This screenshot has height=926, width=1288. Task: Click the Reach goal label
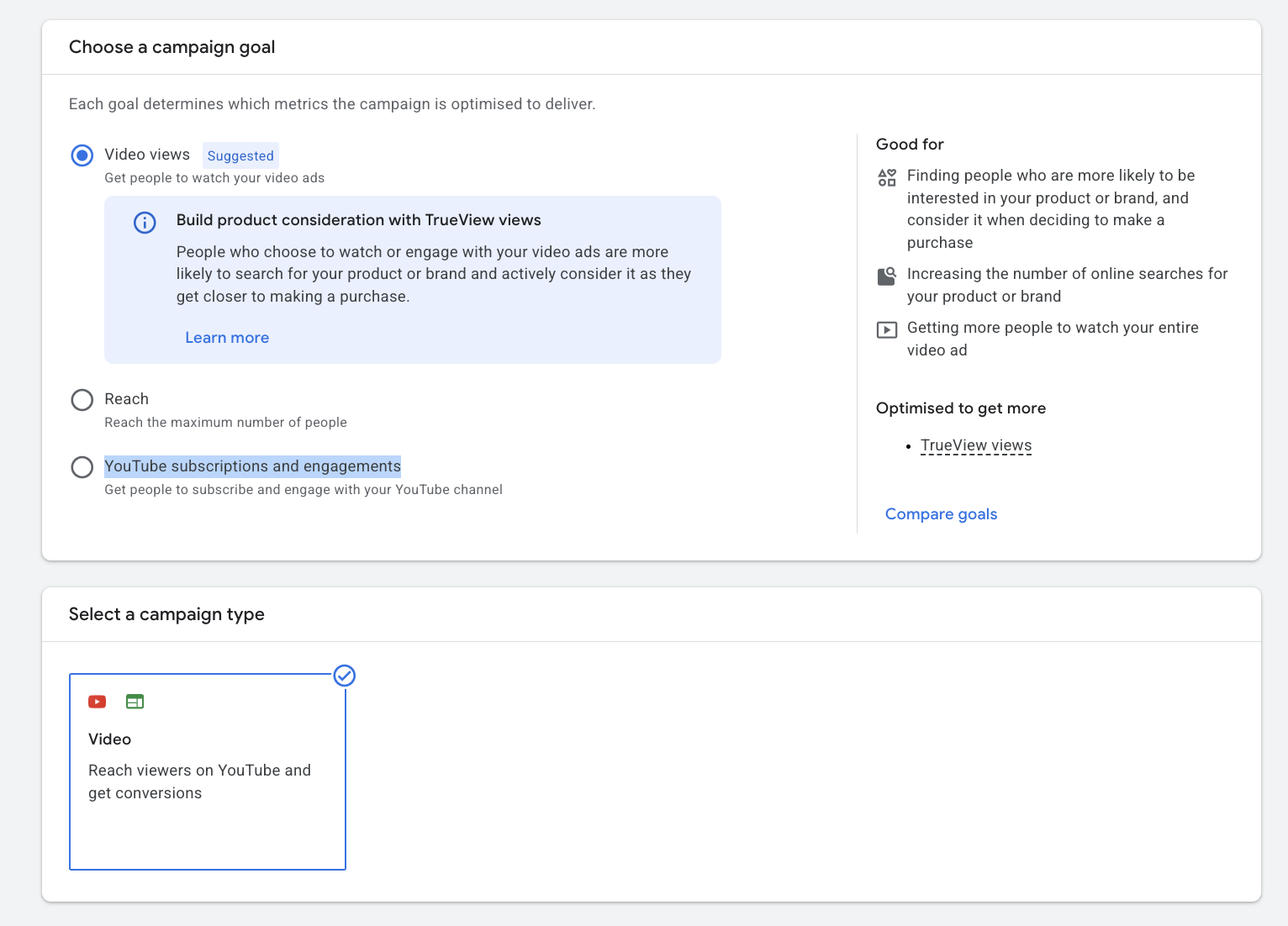point(126,399)
